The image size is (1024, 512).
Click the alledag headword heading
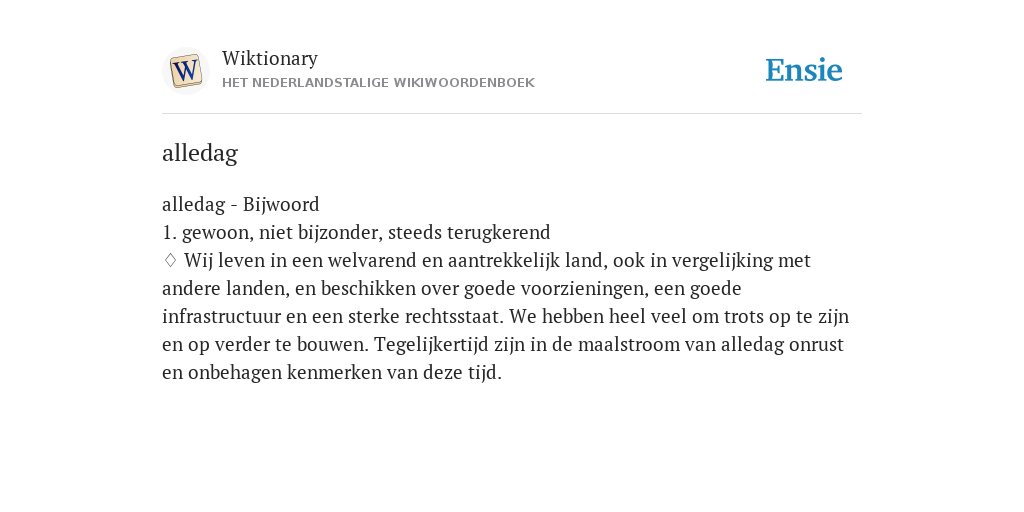pyautogui.click(x=200, y=153)
